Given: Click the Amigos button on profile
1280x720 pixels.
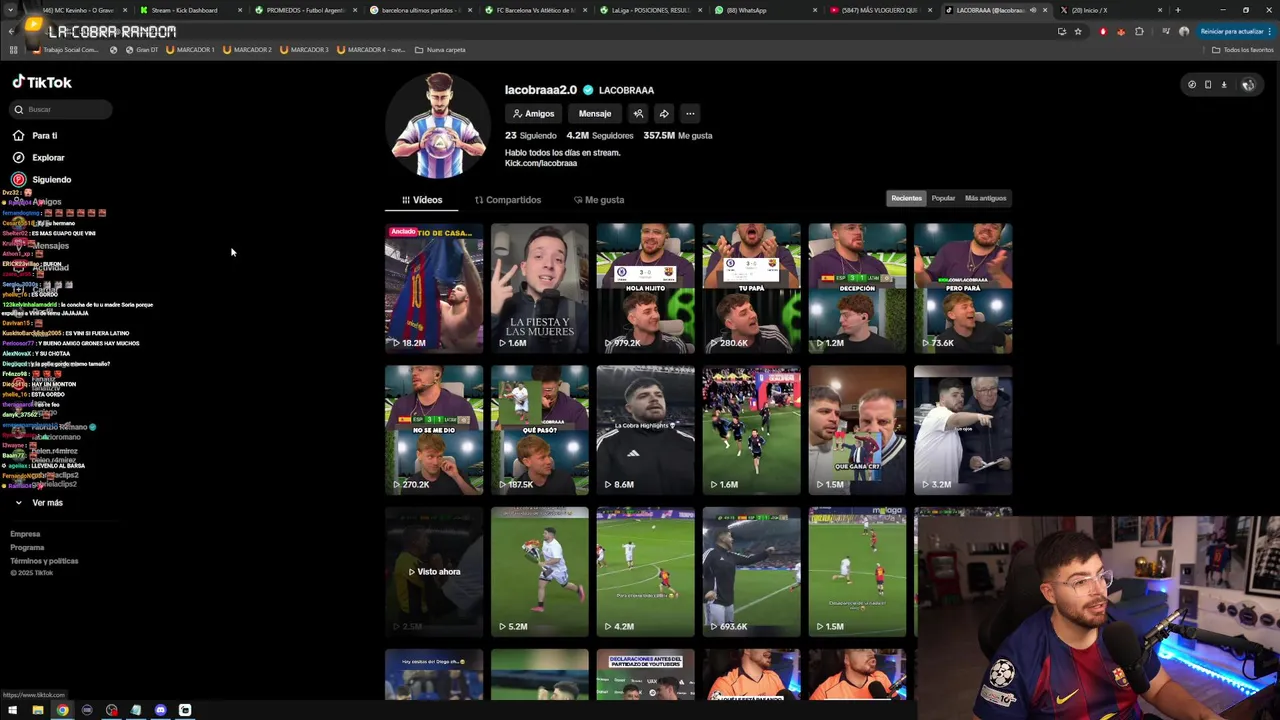Looking at the screenshot, I should [533, 113].
